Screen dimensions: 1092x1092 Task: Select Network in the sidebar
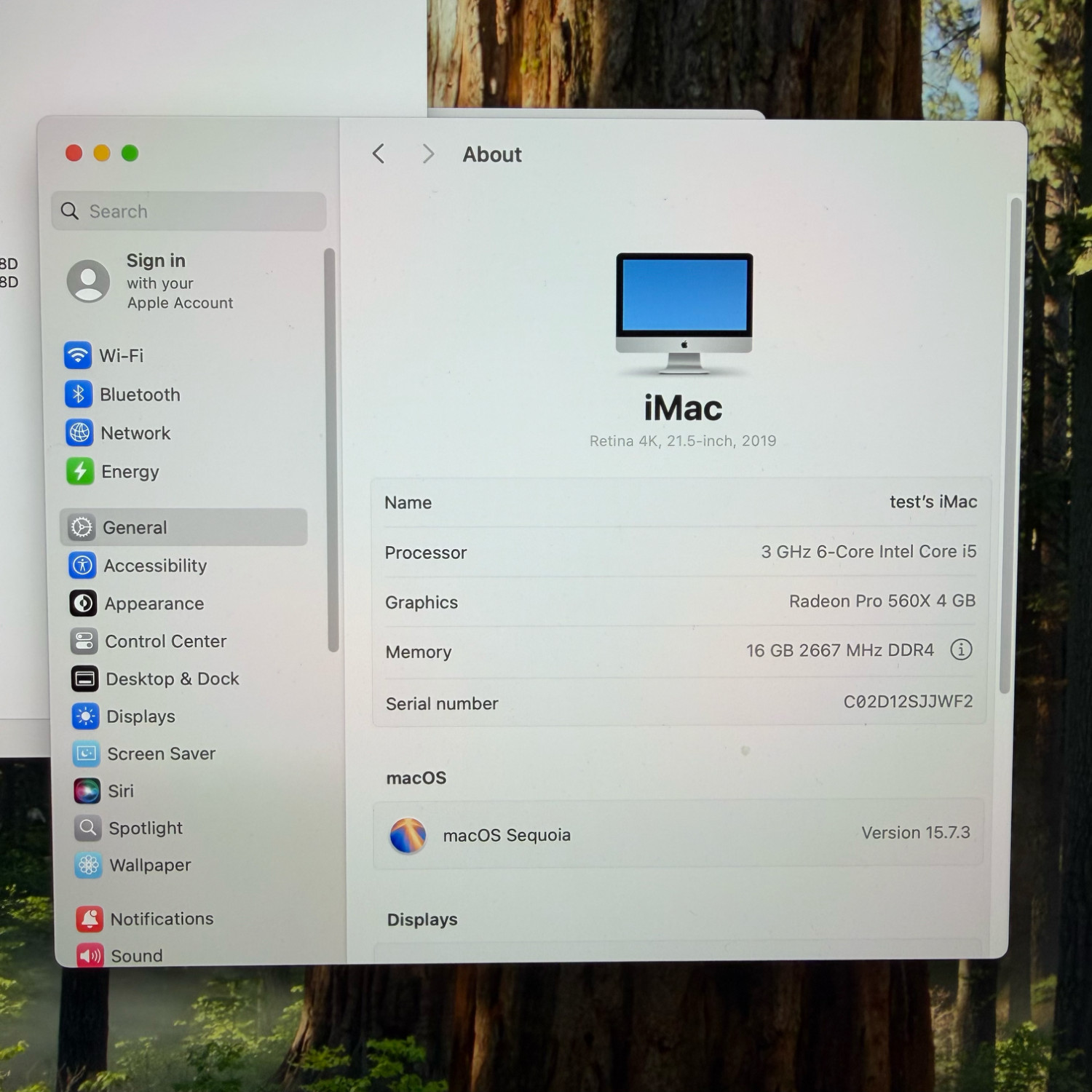tap(185, 432)
